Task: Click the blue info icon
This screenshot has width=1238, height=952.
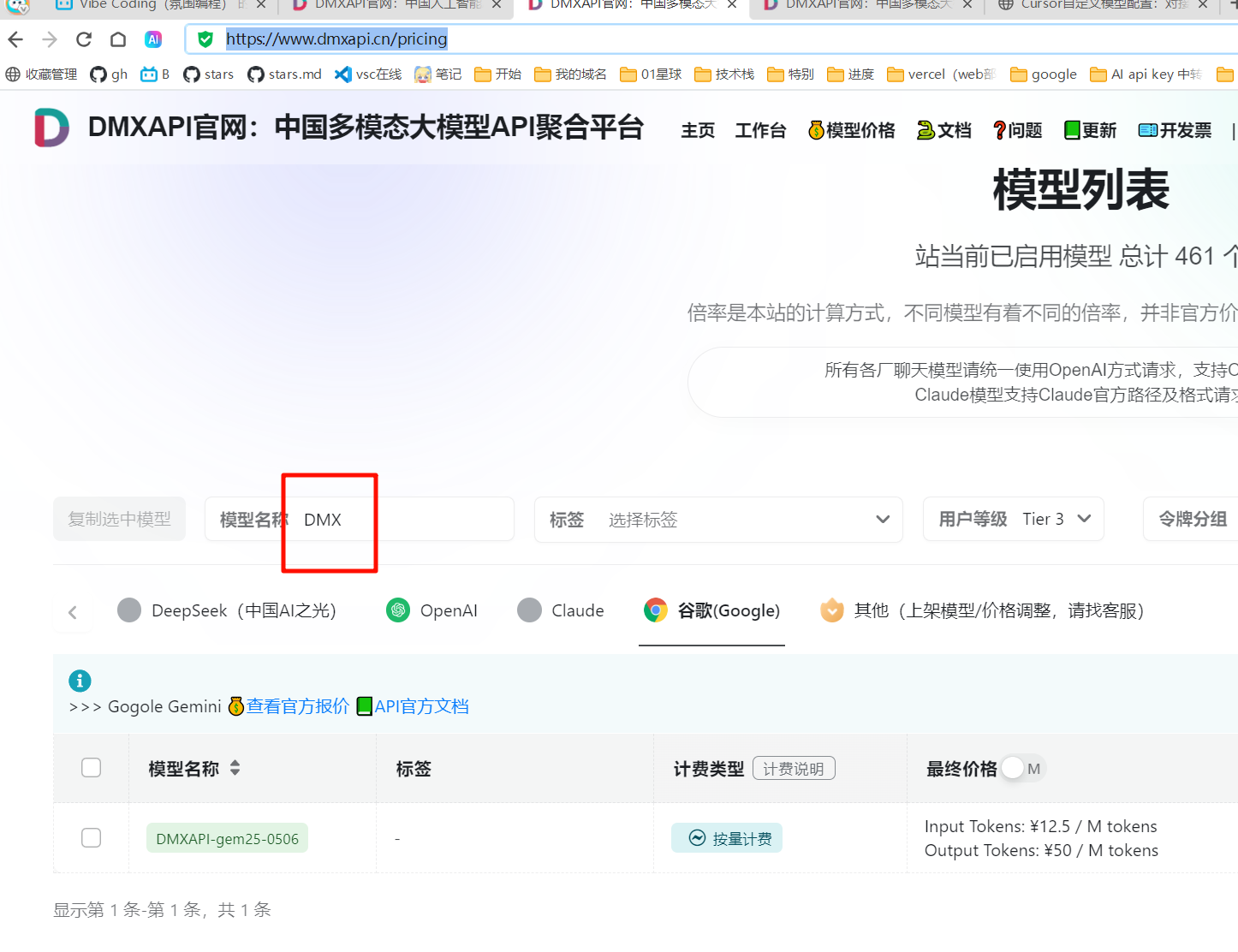Action: pyautogui.click(x=80, y=681)
